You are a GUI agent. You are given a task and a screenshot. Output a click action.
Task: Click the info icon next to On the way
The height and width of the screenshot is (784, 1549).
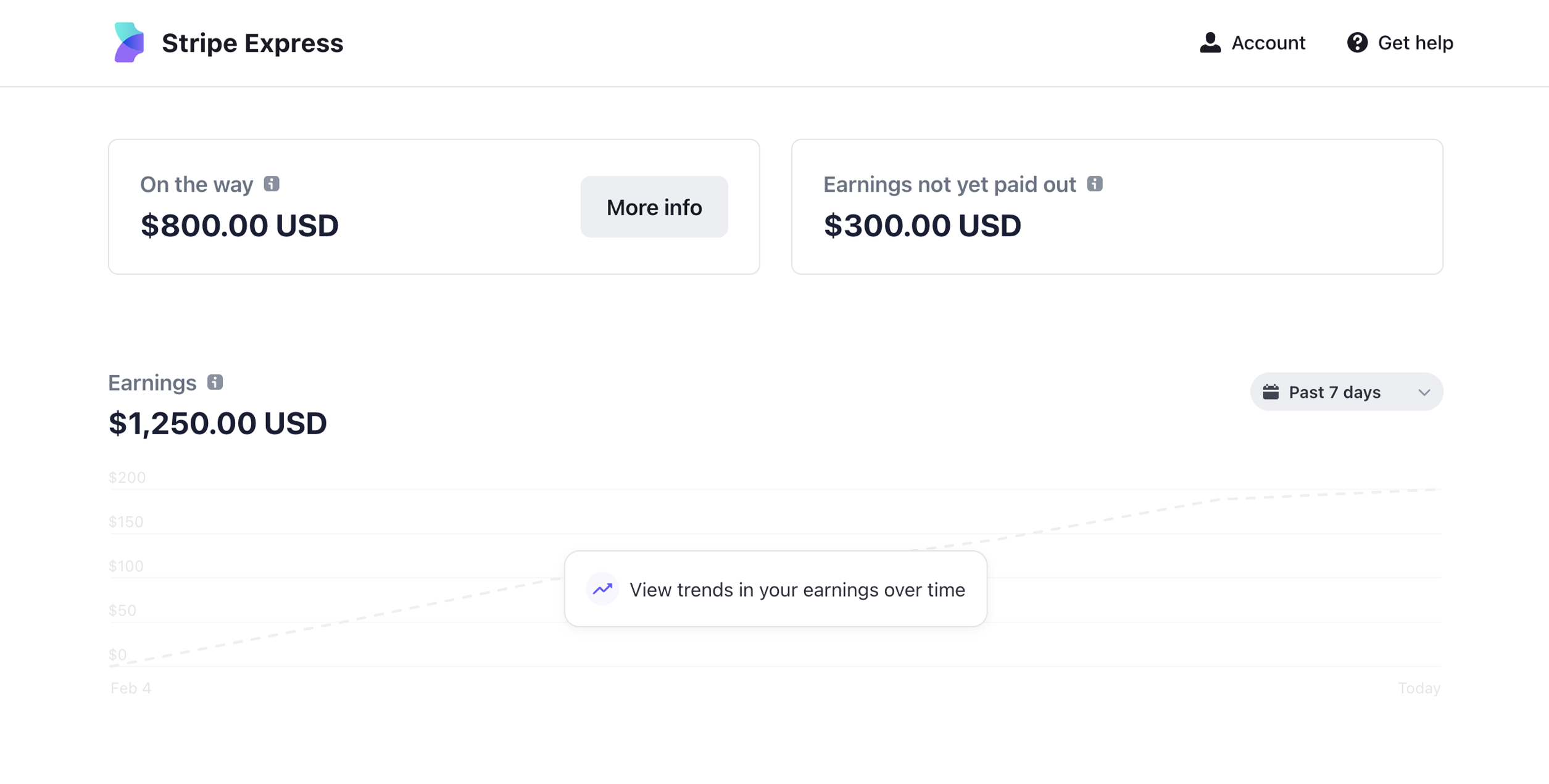(272, 183)
